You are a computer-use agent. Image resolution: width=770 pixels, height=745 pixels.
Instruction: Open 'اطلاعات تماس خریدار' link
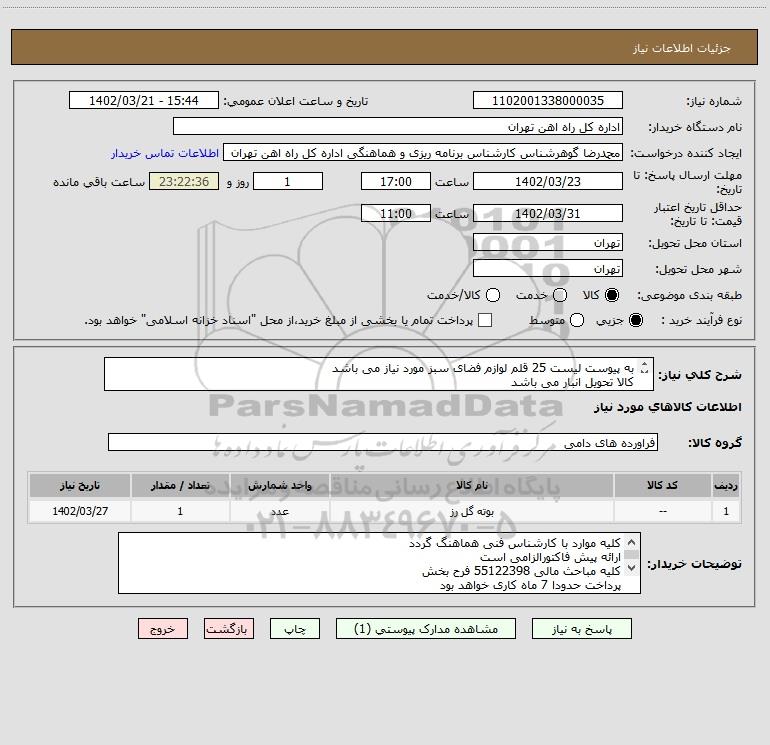pos(165,153)
